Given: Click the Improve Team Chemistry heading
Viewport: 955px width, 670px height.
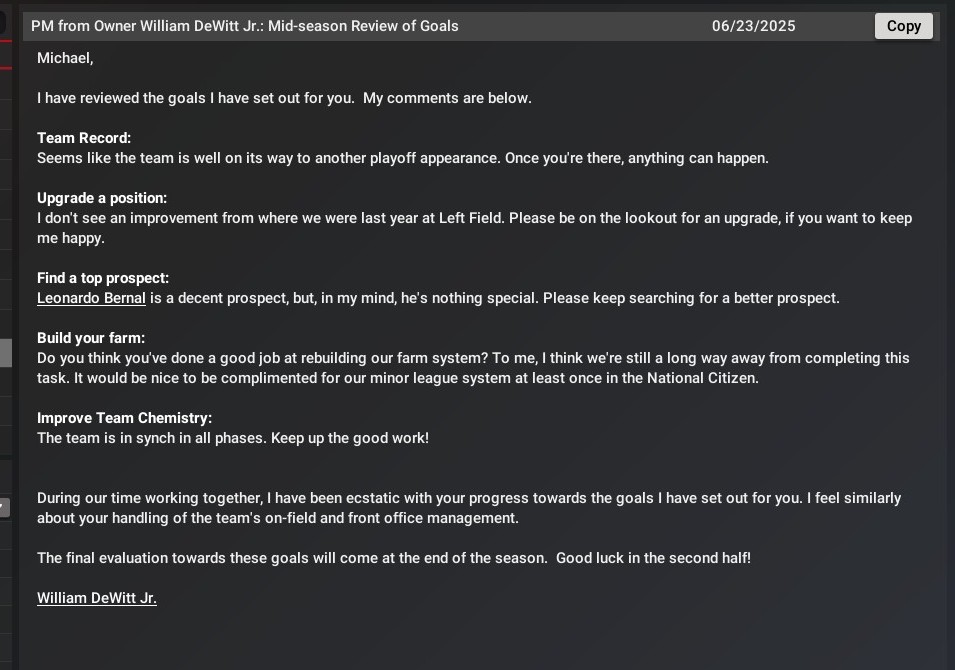Looking at the screenshot, I should click(125, 418).
